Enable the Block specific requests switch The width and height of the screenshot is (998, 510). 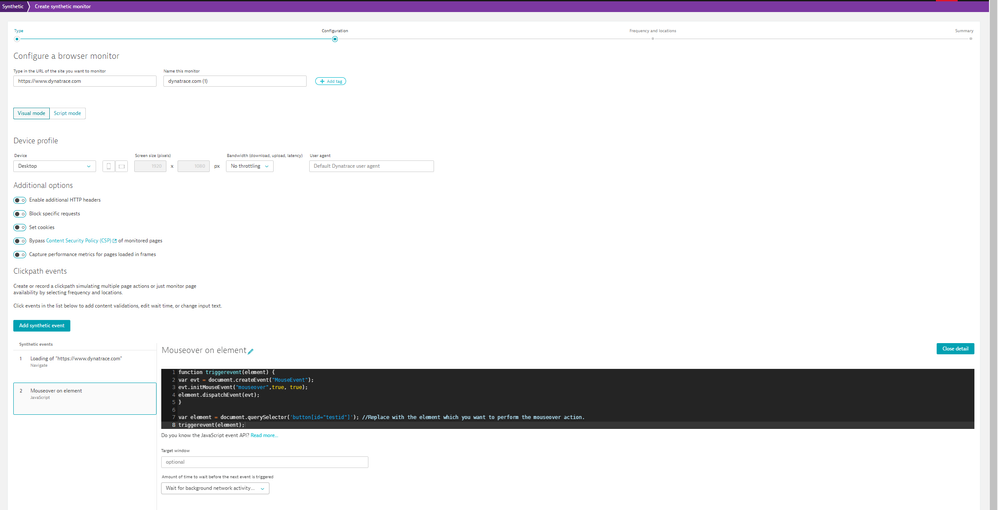tap(19, 214)
